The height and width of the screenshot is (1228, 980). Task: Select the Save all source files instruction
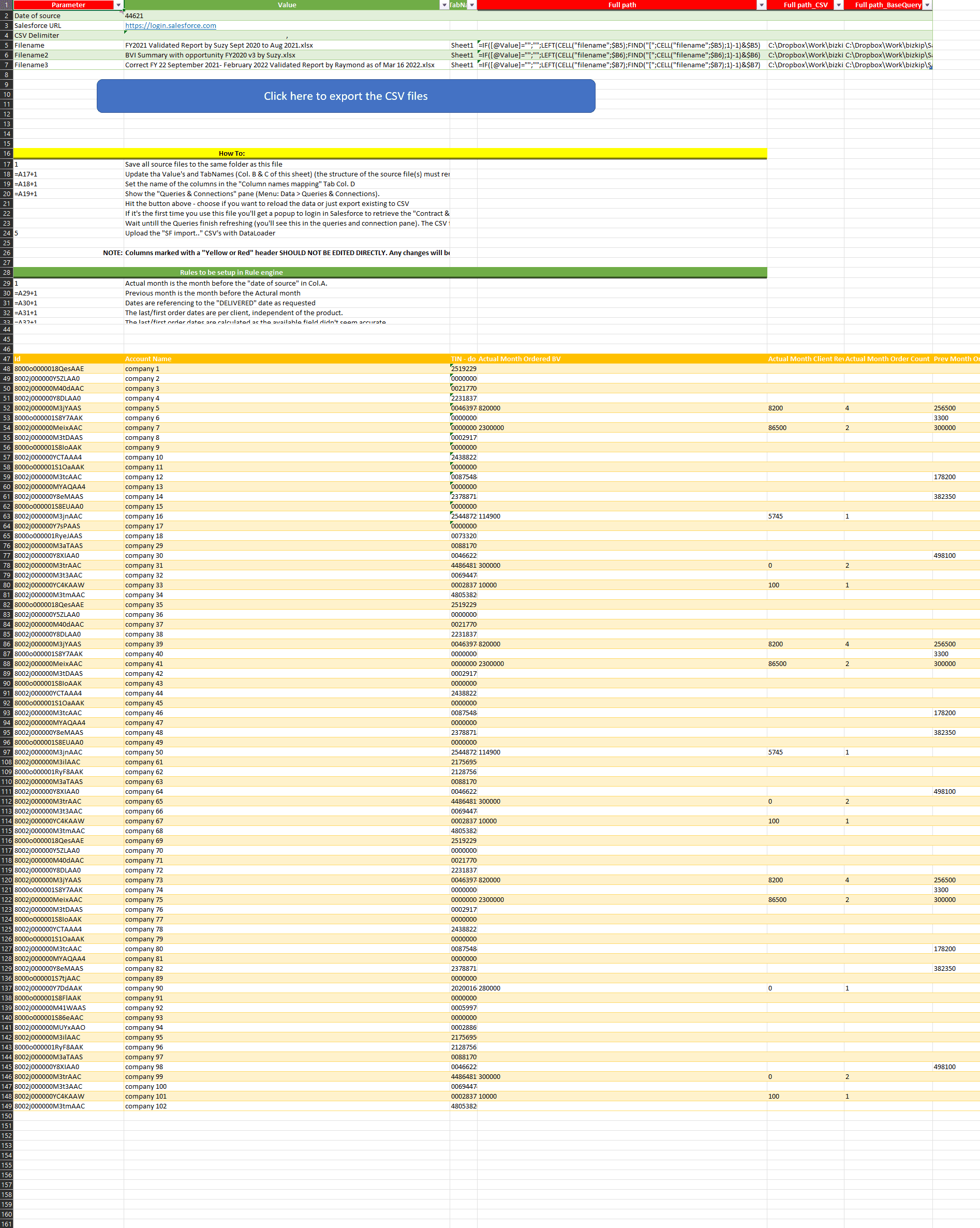point(287,164)
